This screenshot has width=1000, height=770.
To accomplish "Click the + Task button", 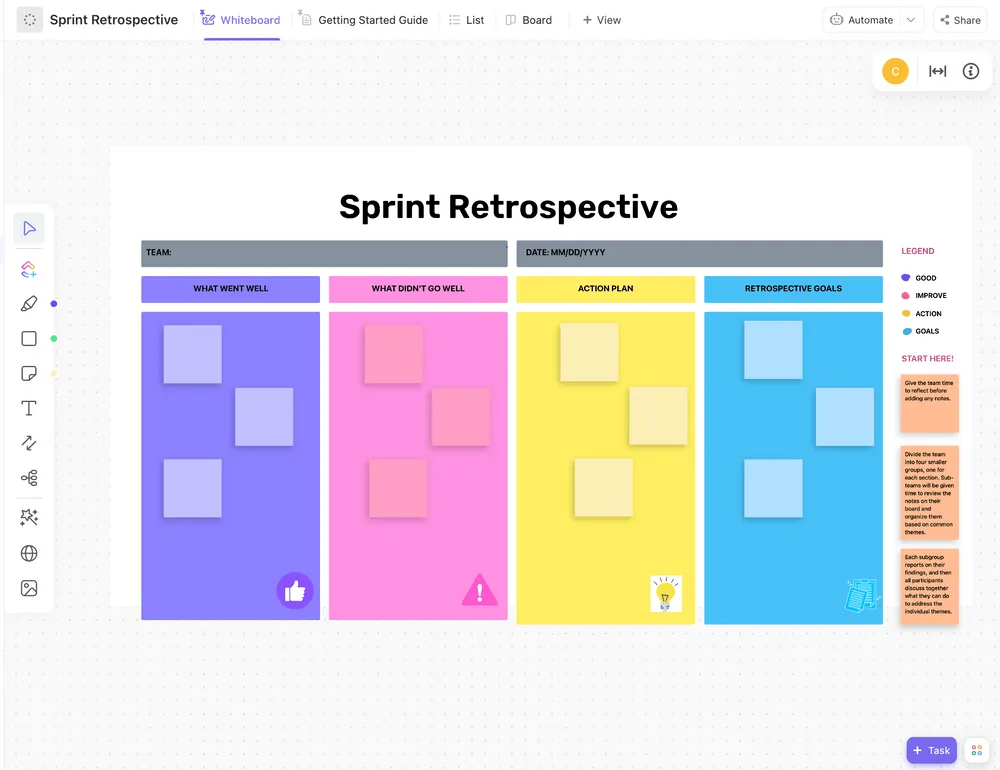I will tap(932, 750).
